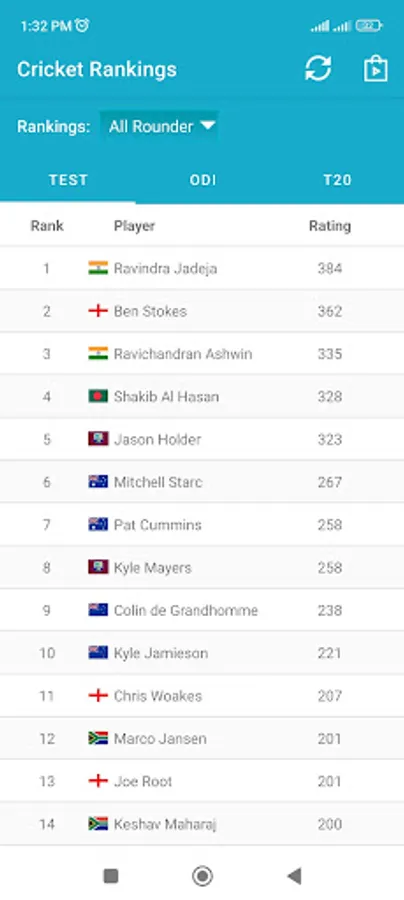Viewport: 404px width, 900px height.
Task: Tap India flag beside Ravindra Jadeja
Action: pos(98,268)
